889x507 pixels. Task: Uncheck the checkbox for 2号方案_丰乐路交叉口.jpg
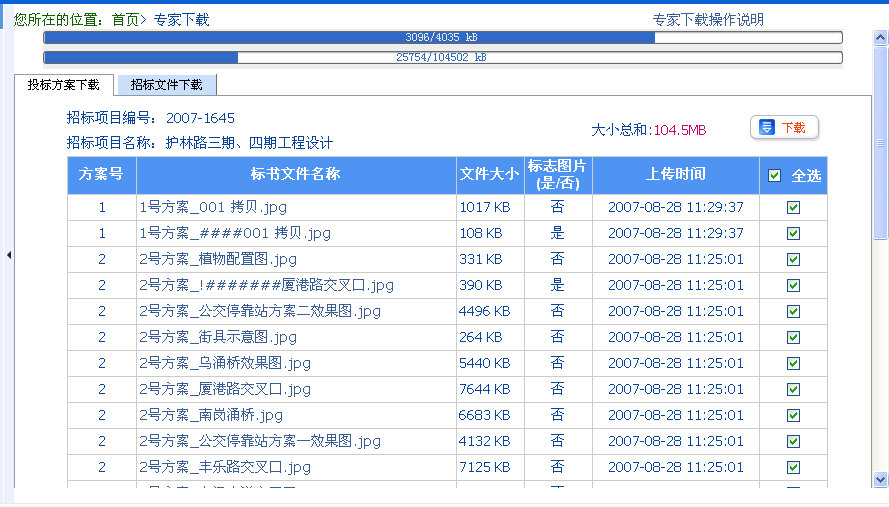(x=793, y=468)
